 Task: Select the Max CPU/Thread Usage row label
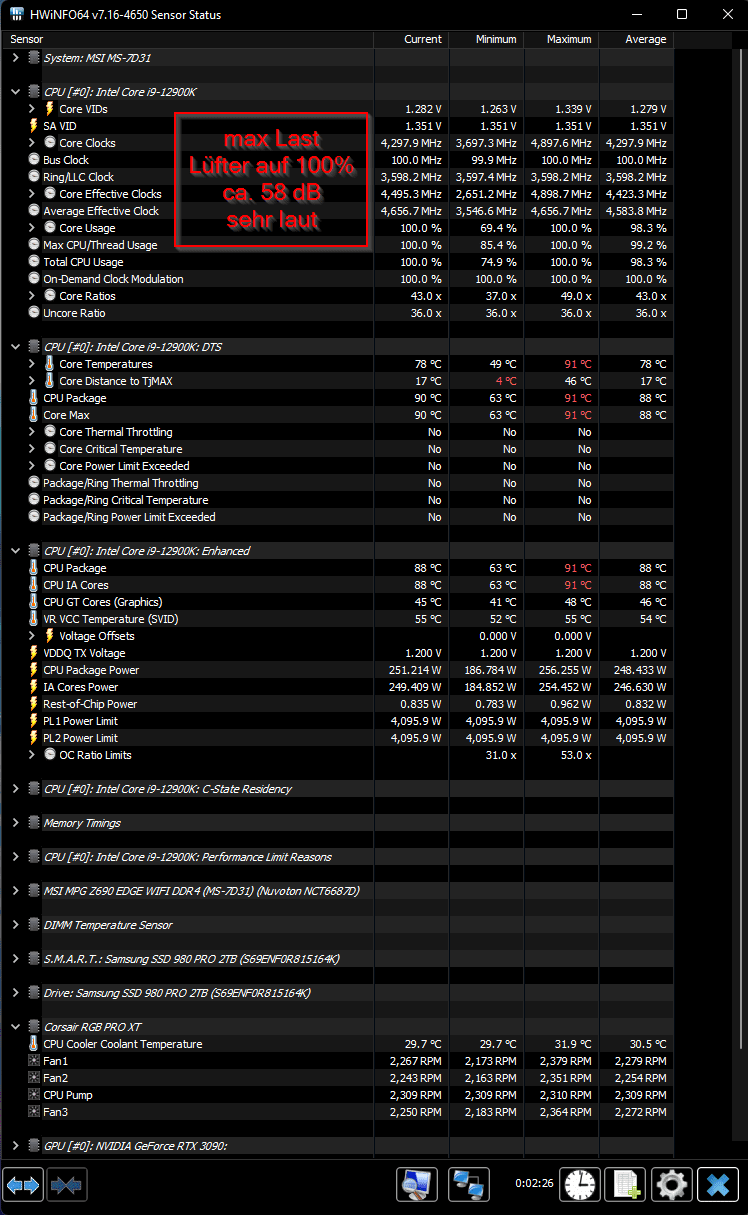tap(100, 245)
